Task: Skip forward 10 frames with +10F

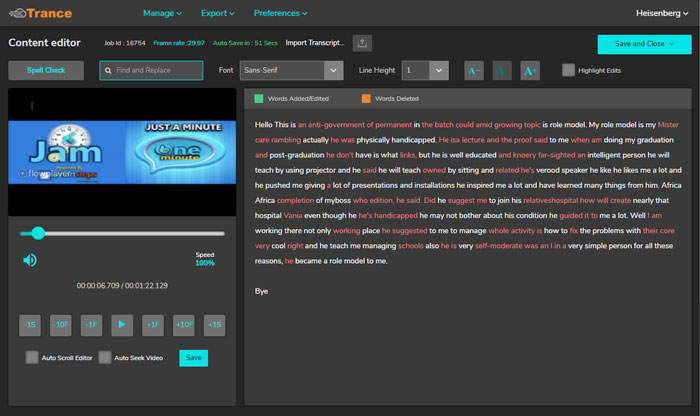Action: 183,325
